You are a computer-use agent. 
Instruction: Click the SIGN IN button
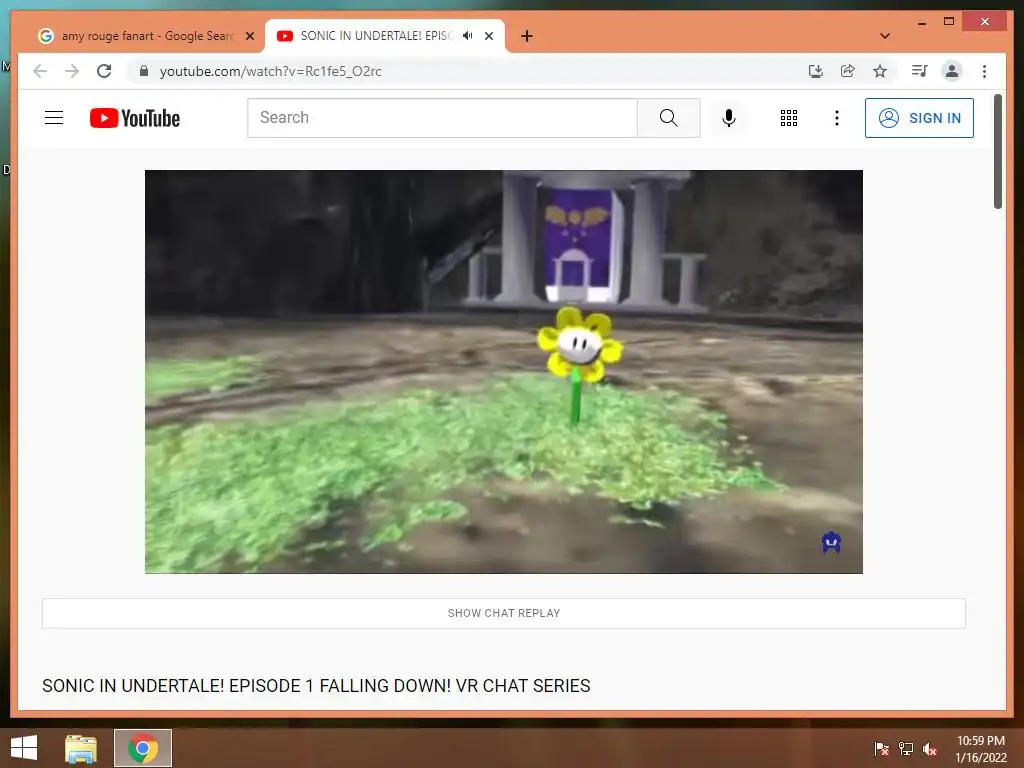tap(919, 118)
